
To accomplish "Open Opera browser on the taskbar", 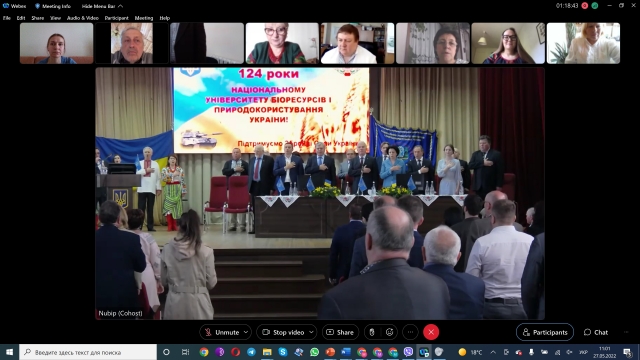I will pos(235,352).
